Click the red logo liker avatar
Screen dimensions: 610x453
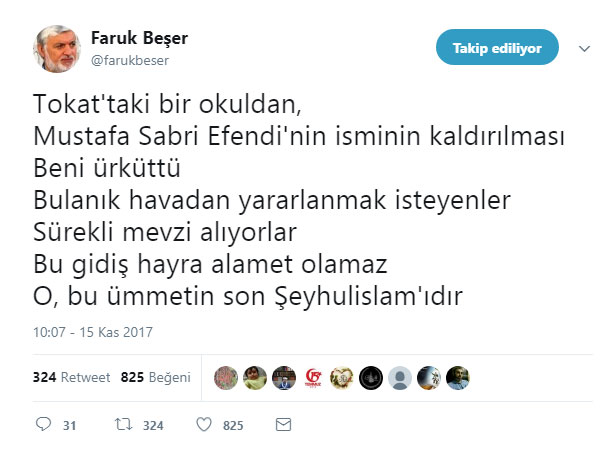coord(313,378)
